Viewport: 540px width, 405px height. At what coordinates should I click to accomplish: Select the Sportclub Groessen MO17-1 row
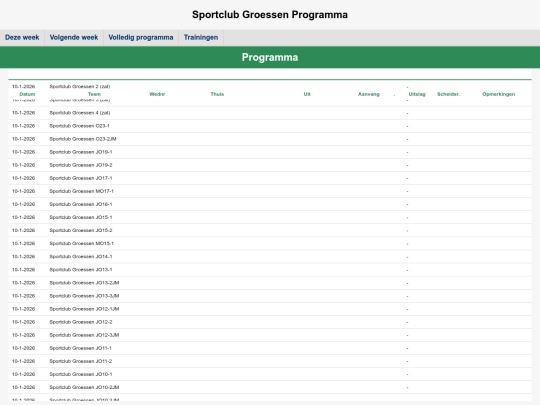coord(270,191)
